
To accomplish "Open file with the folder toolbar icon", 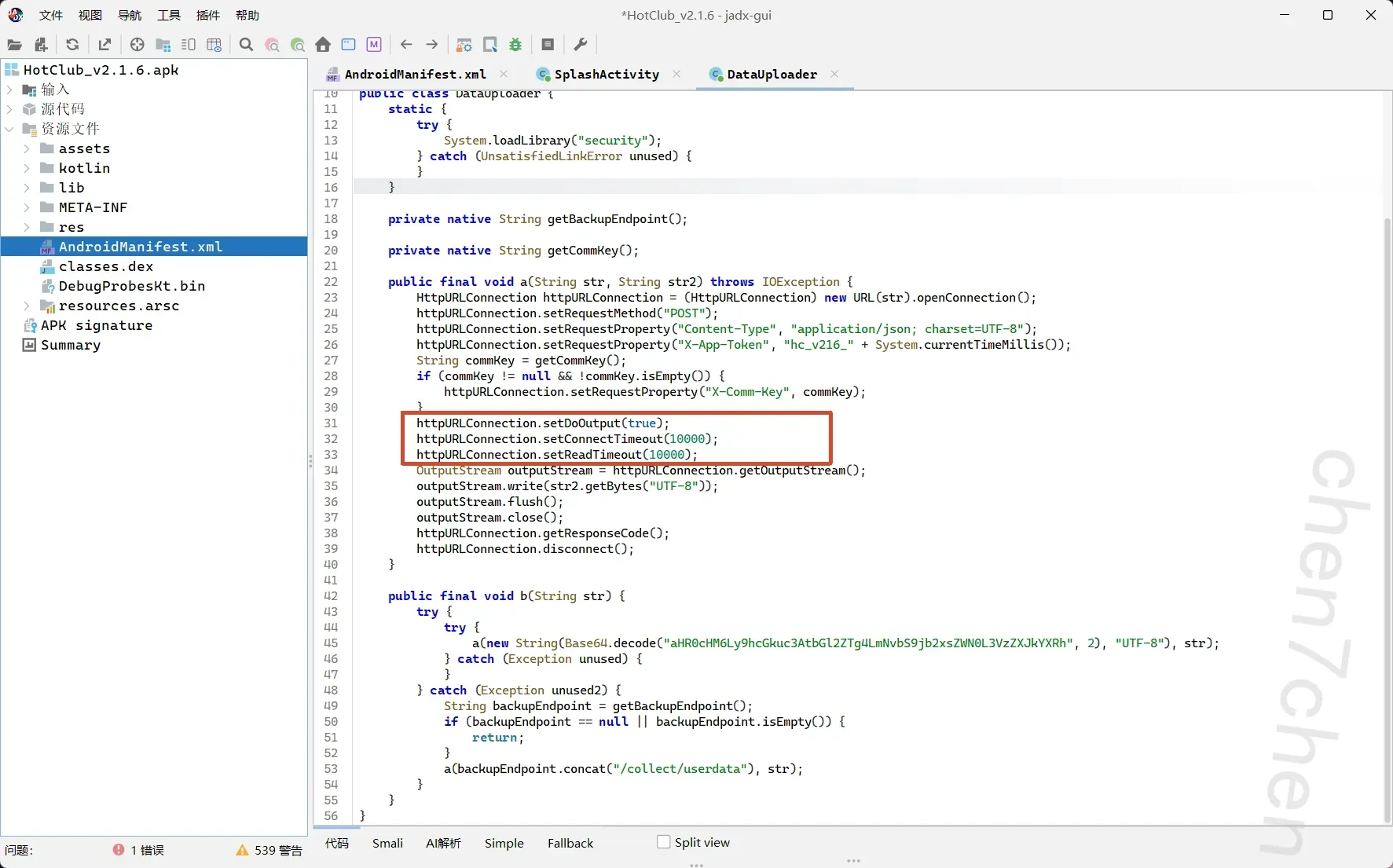I will pos(14,45).
